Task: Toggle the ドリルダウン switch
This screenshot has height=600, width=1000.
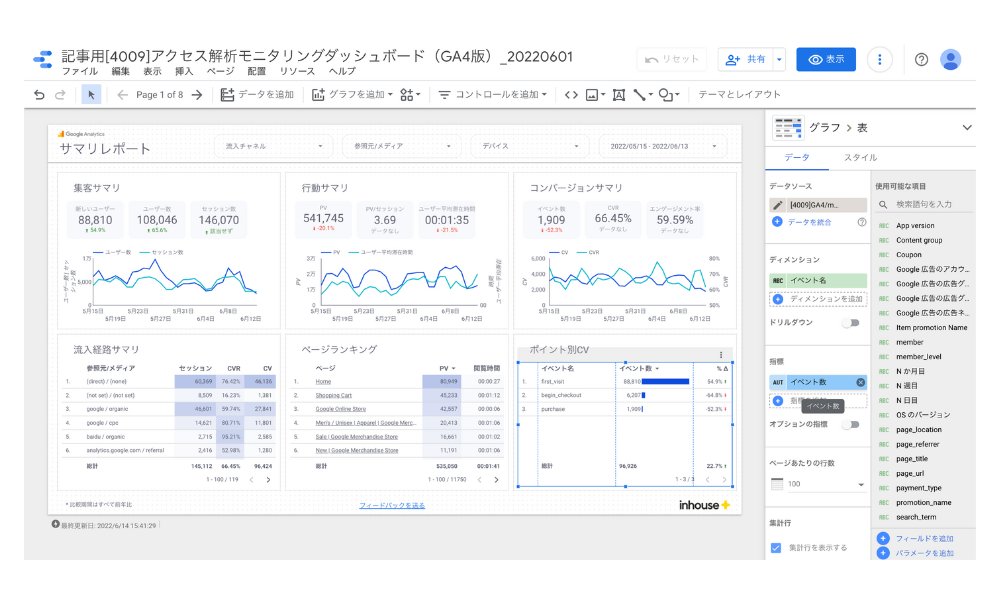Action: [x=851, y=323]
